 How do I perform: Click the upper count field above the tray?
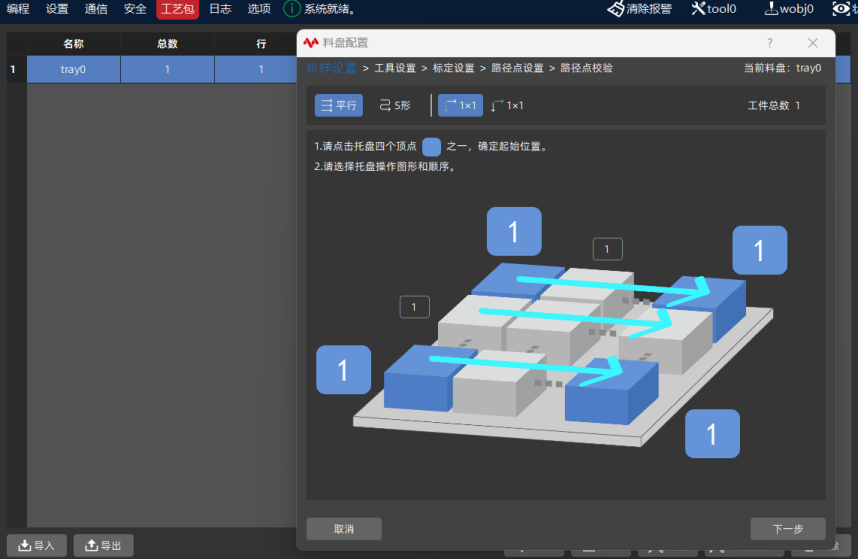tap(608, 249)
